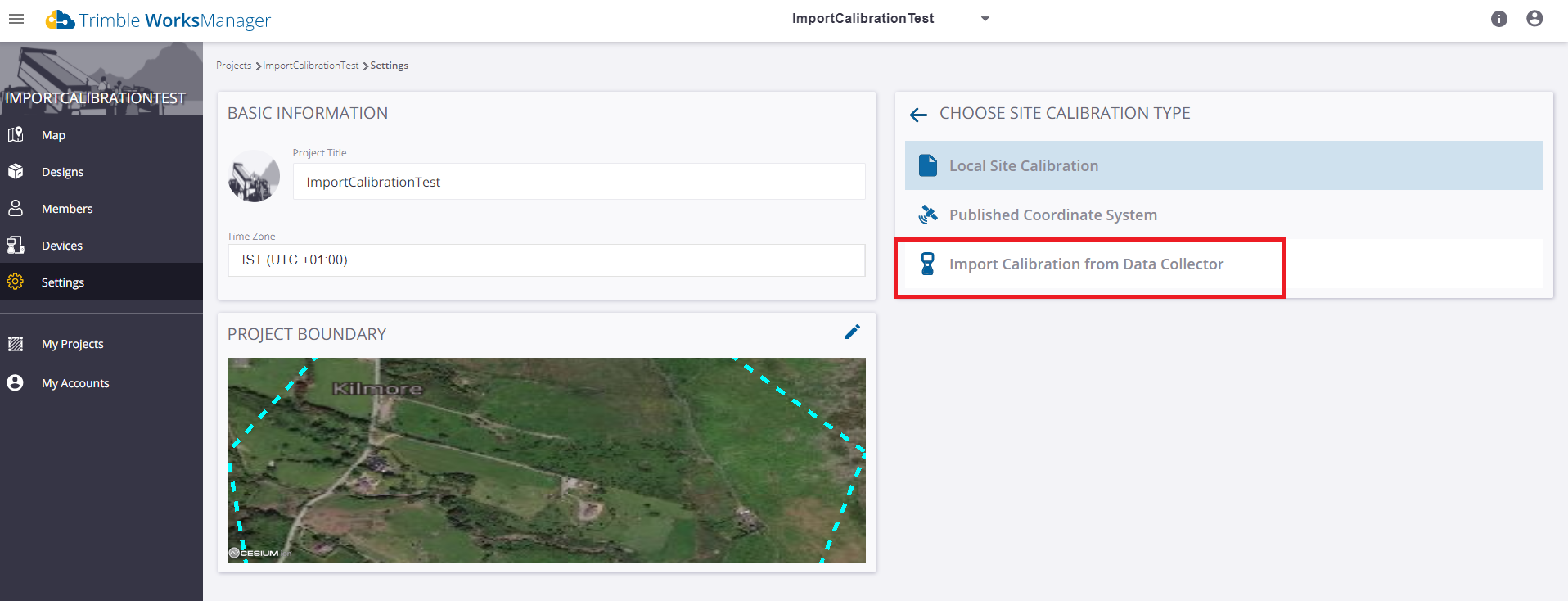Viewport: 1568px width, 601px height.
Task: Open My Accounts in the sidebar
Action: (x=75, y=383)
